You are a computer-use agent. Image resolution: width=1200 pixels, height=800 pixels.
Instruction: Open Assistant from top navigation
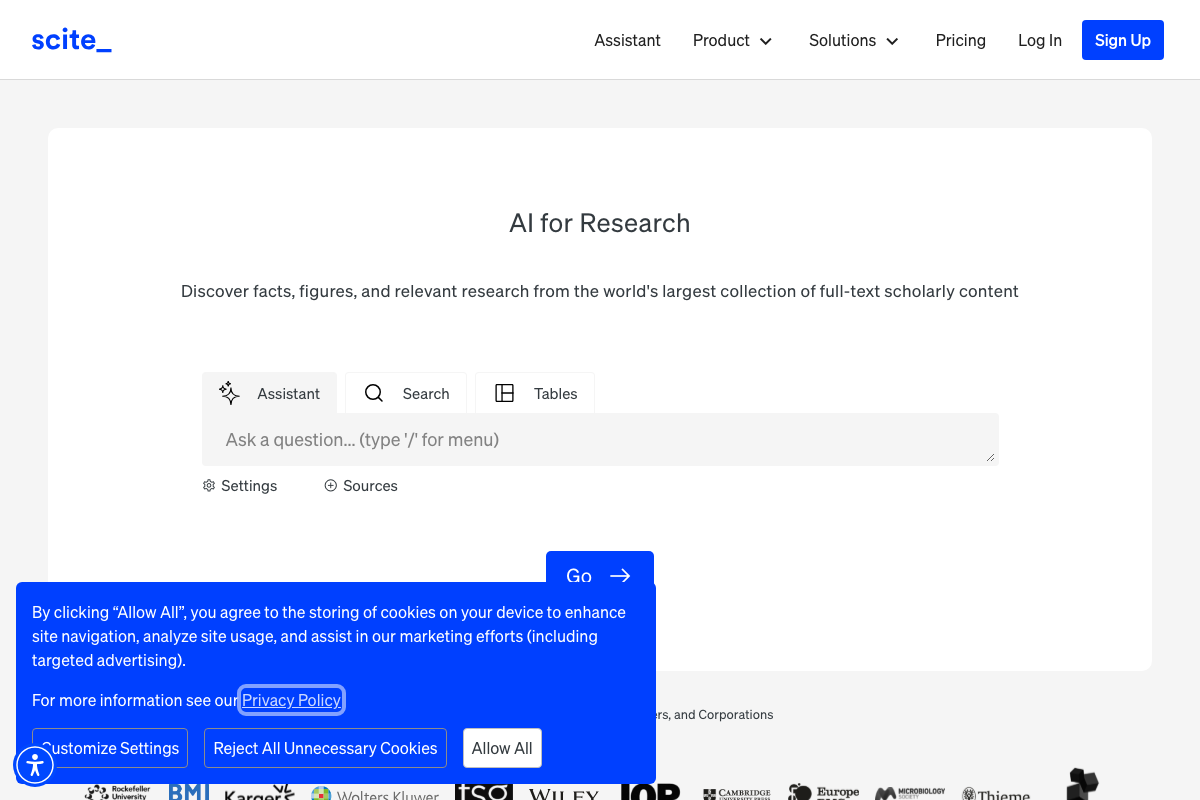627,40
